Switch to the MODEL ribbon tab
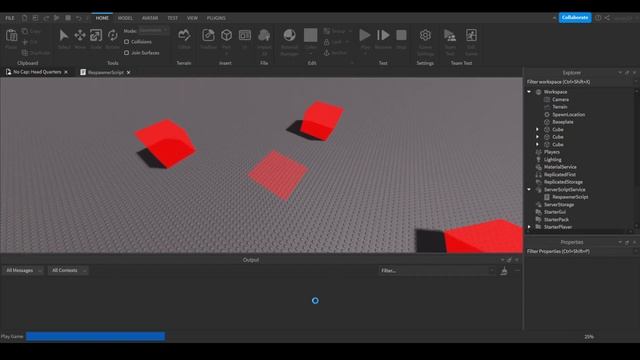Viewport: 640px width, 360px height. tap(125, 18)
